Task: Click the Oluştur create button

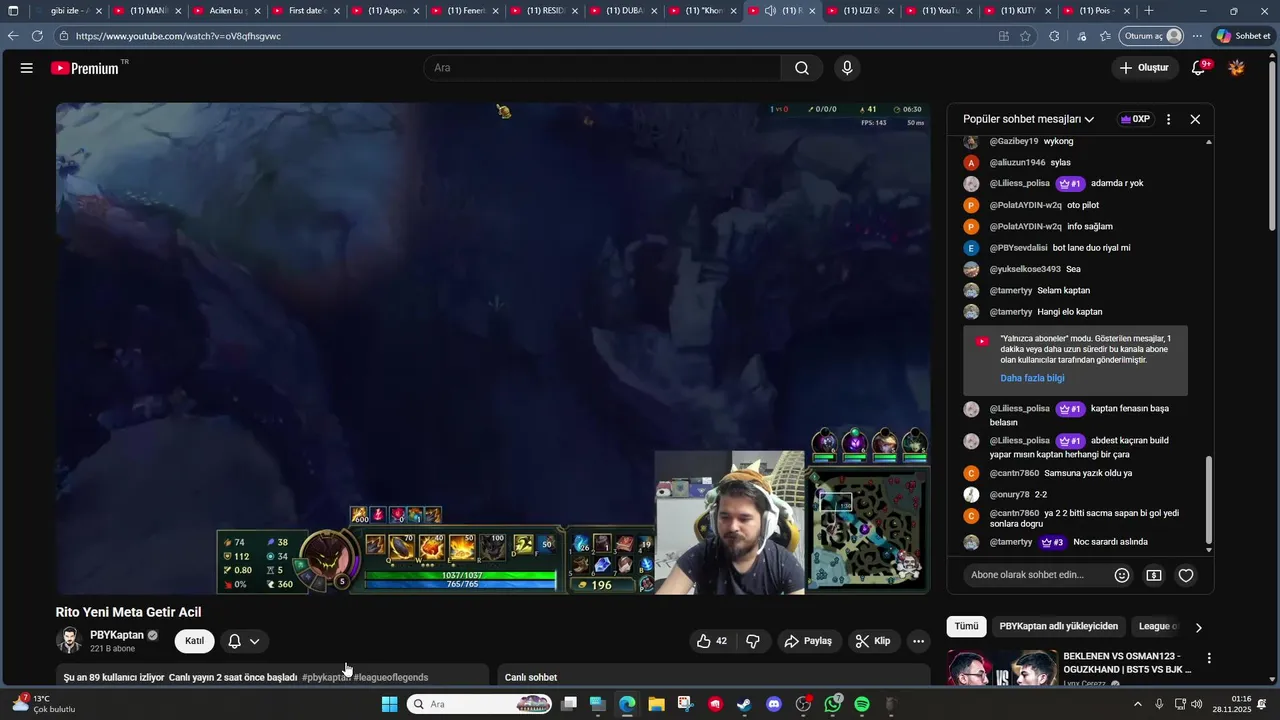Action: coord(1143,68)
